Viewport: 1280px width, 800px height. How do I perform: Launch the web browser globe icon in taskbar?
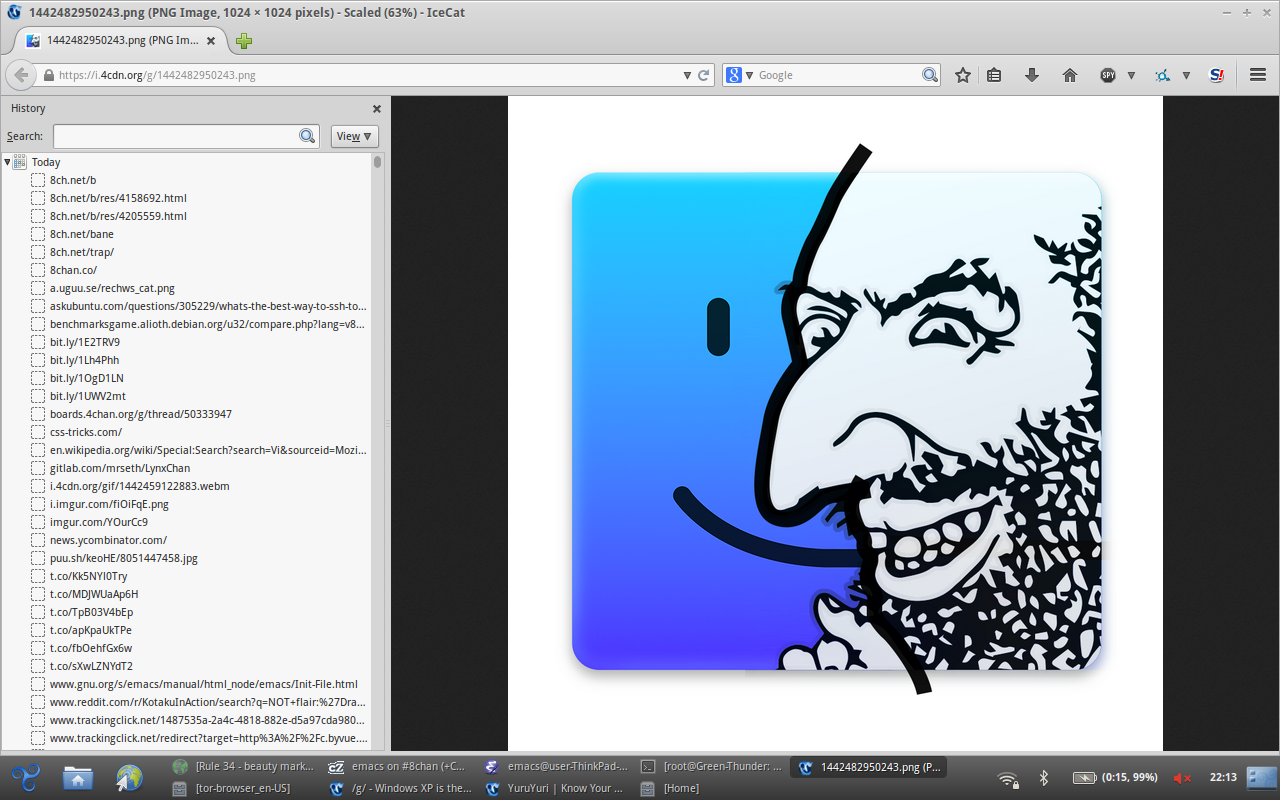click(130, 777)
